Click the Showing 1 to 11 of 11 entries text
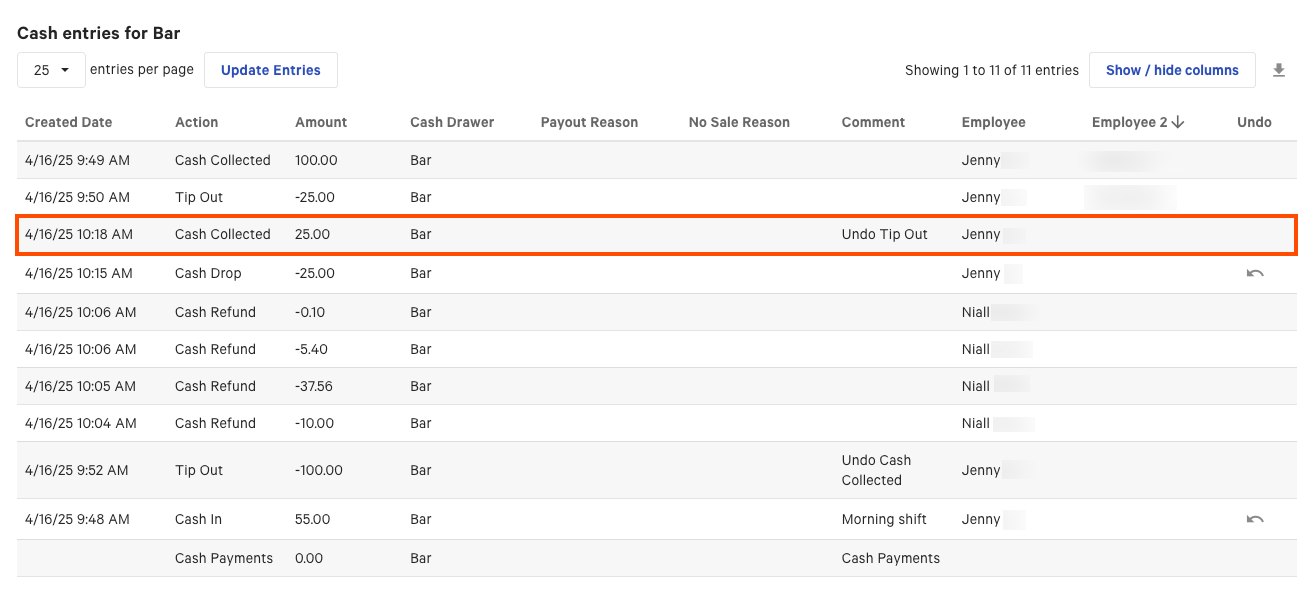 (992, 70)
